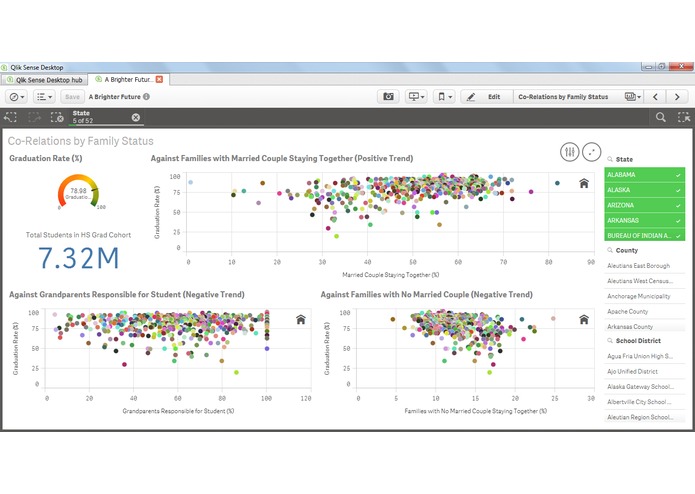This screenshot has width=695, height=494.
Task: Select Arkansas County in list
Action: point(644,327)
